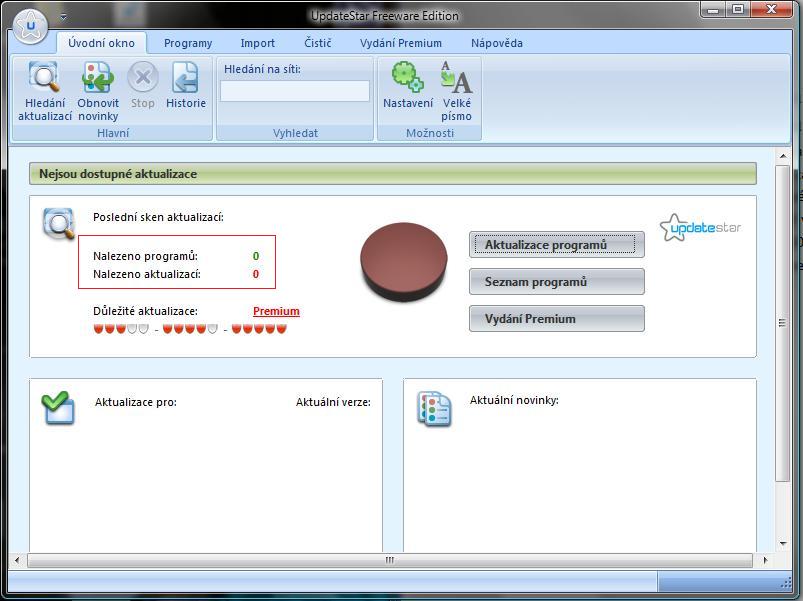This screenshot has height=601, width=803.
Task: Toggle Velké písmo large font
Action: click(x=456, y=91)
